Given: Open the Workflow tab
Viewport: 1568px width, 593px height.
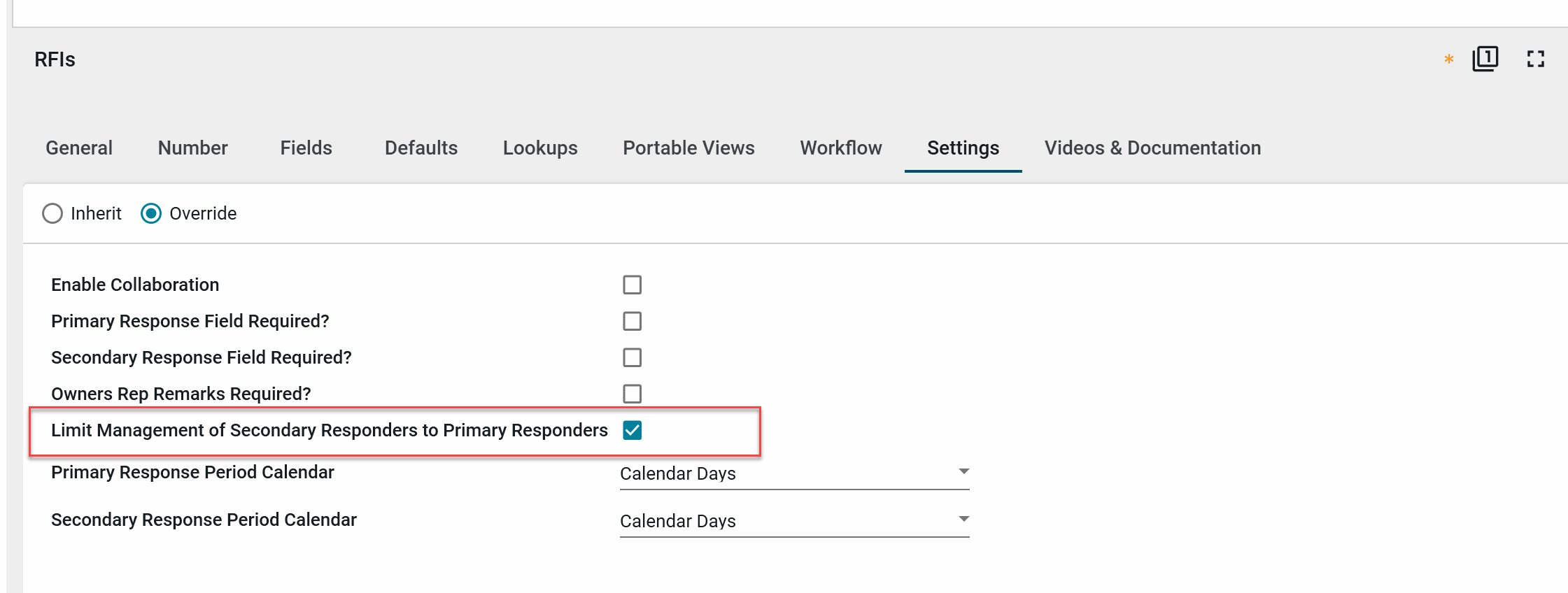Looking at the screenshot, I should [x=840, y=148].
